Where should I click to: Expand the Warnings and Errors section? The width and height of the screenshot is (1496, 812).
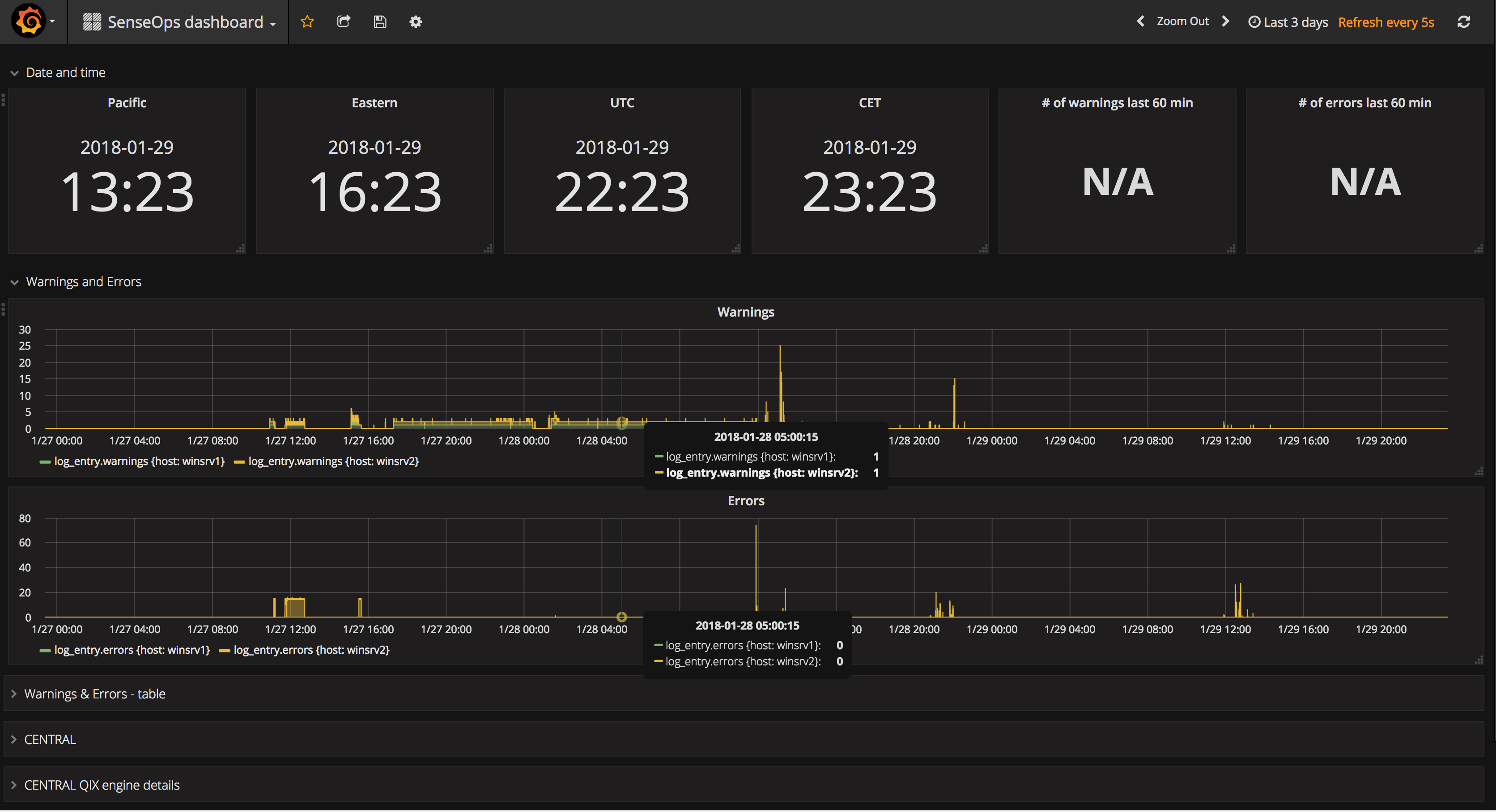83,281
